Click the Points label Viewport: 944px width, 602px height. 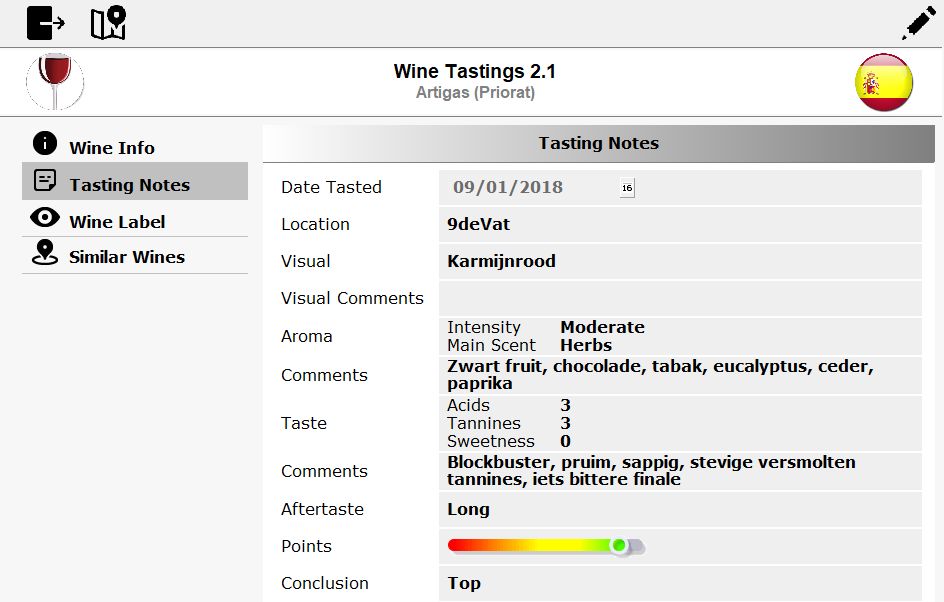306,546
